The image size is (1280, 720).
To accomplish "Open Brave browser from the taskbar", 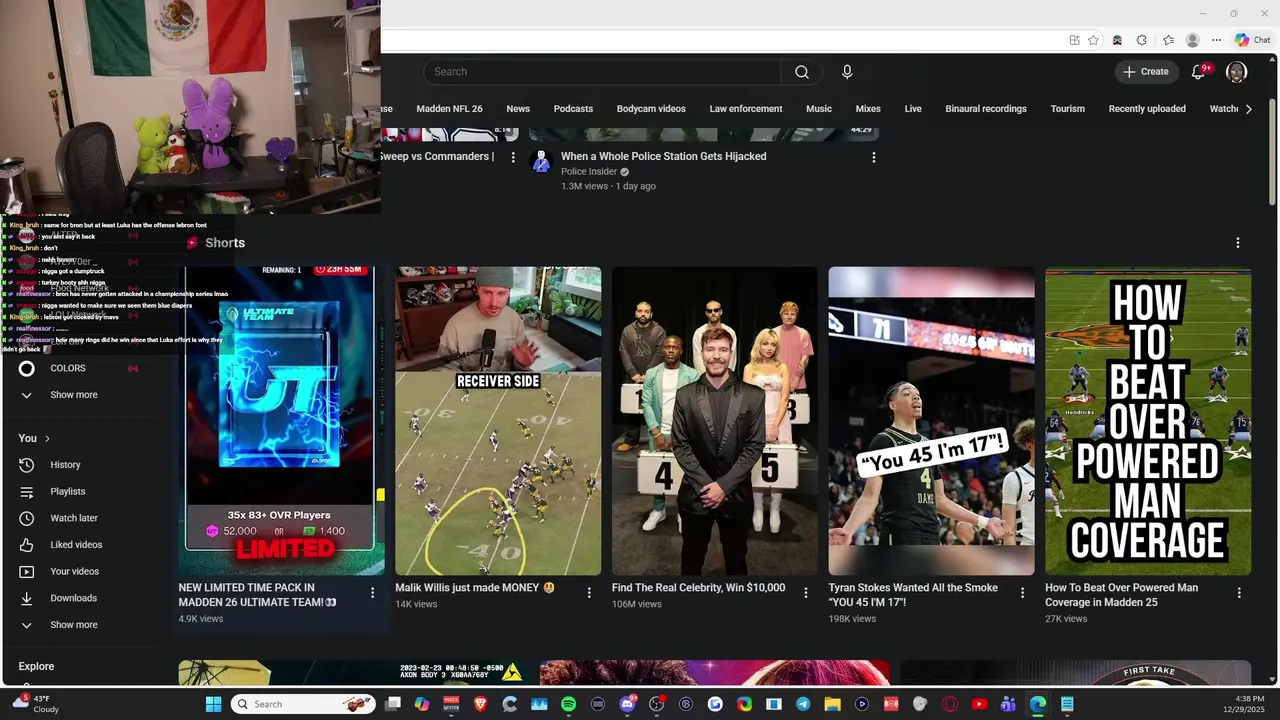I will pyautogui.click(x=481, y=704).
